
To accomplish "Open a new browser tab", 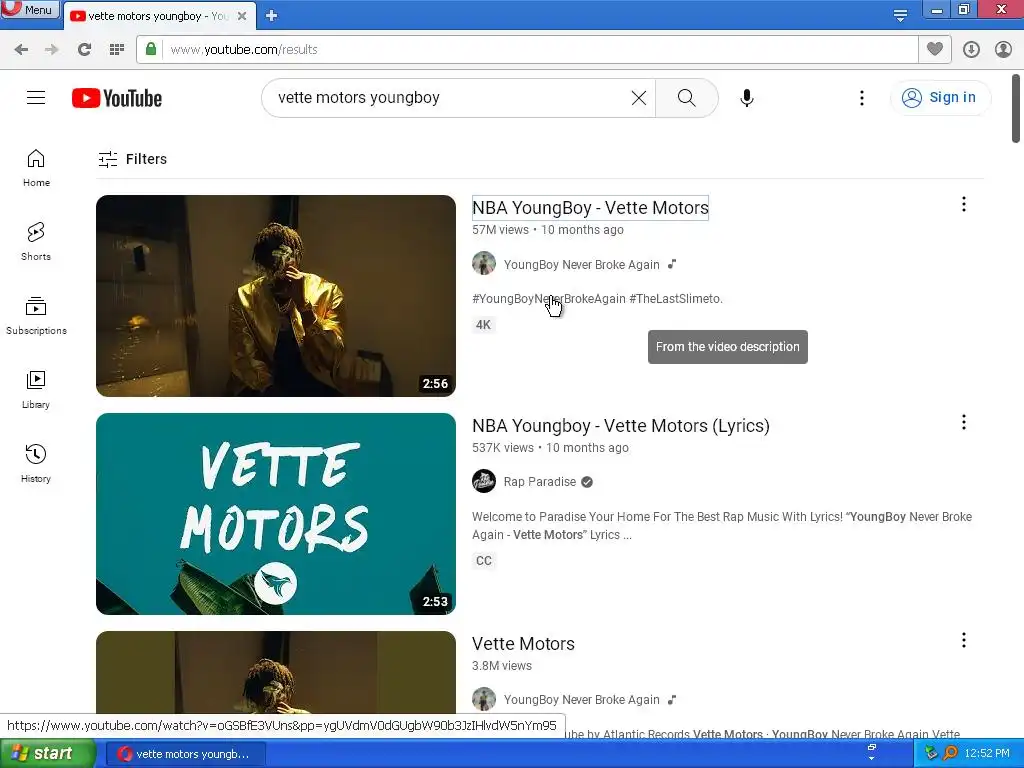I will point(272,16).
